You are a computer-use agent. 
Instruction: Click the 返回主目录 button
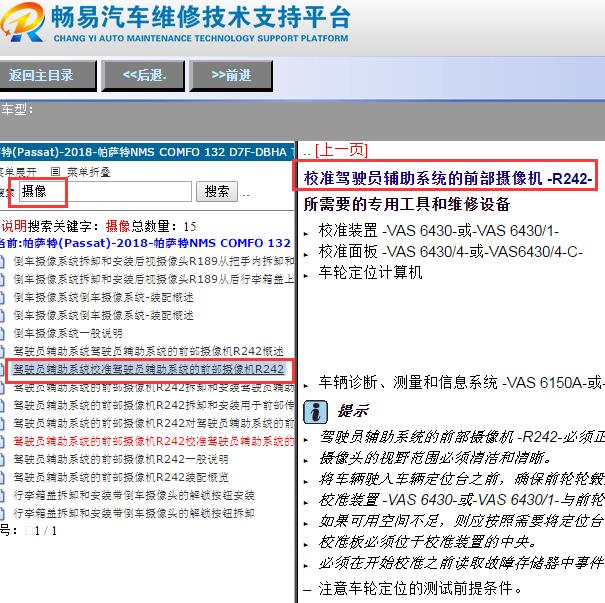click(47, 75)
